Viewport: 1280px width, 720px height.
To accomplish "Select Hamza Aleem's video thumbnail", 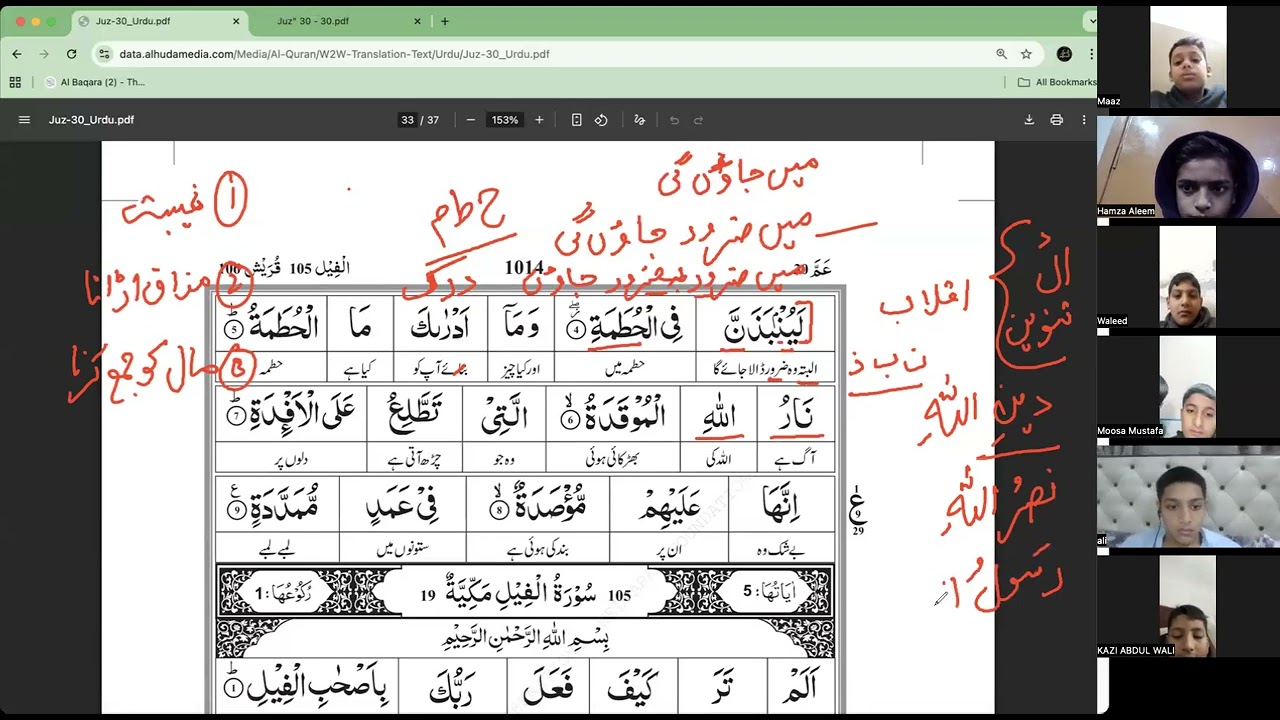I will 1188,166.
